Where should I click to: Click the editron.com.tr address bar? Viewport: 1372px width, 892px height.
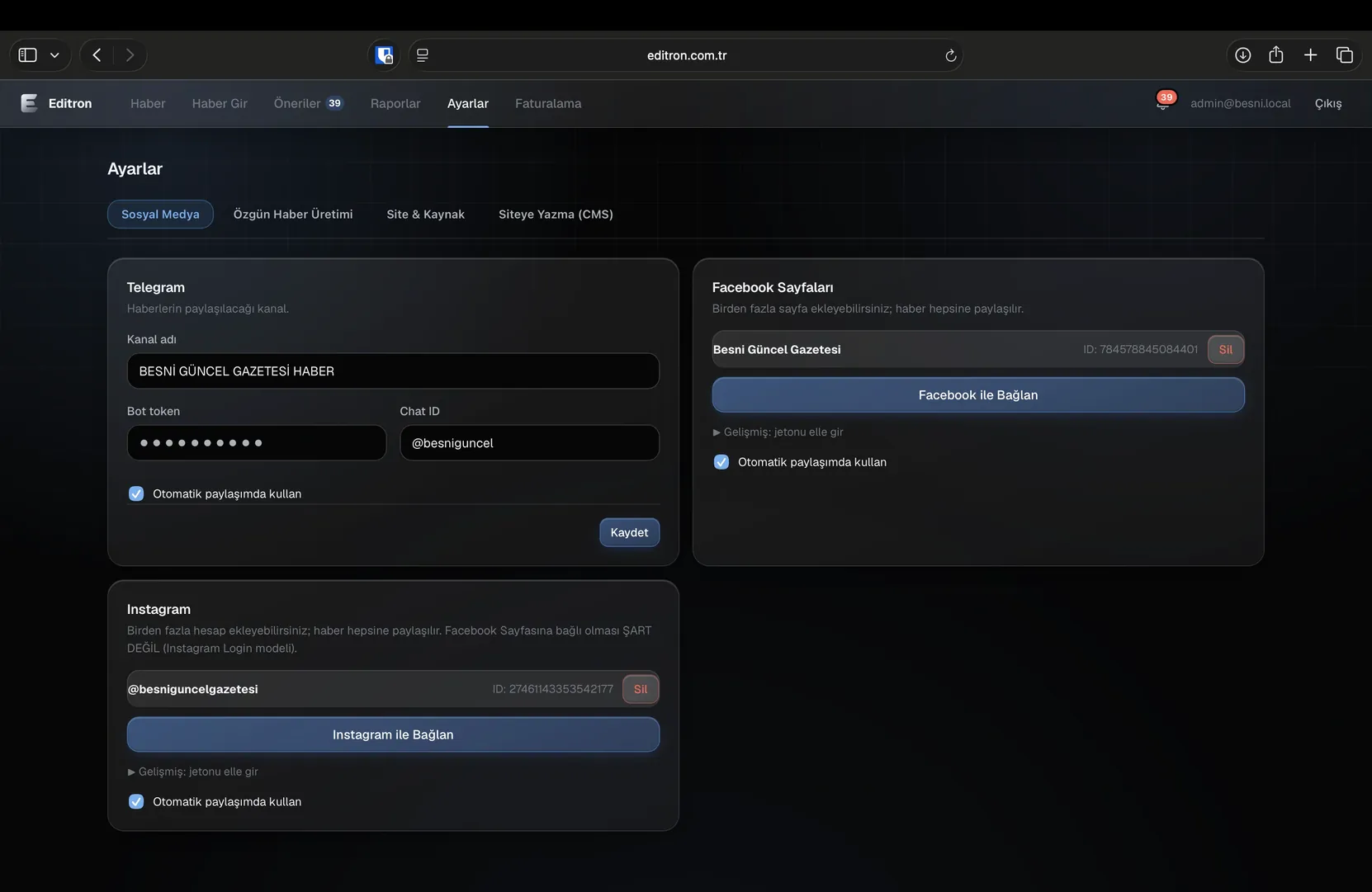686,55
